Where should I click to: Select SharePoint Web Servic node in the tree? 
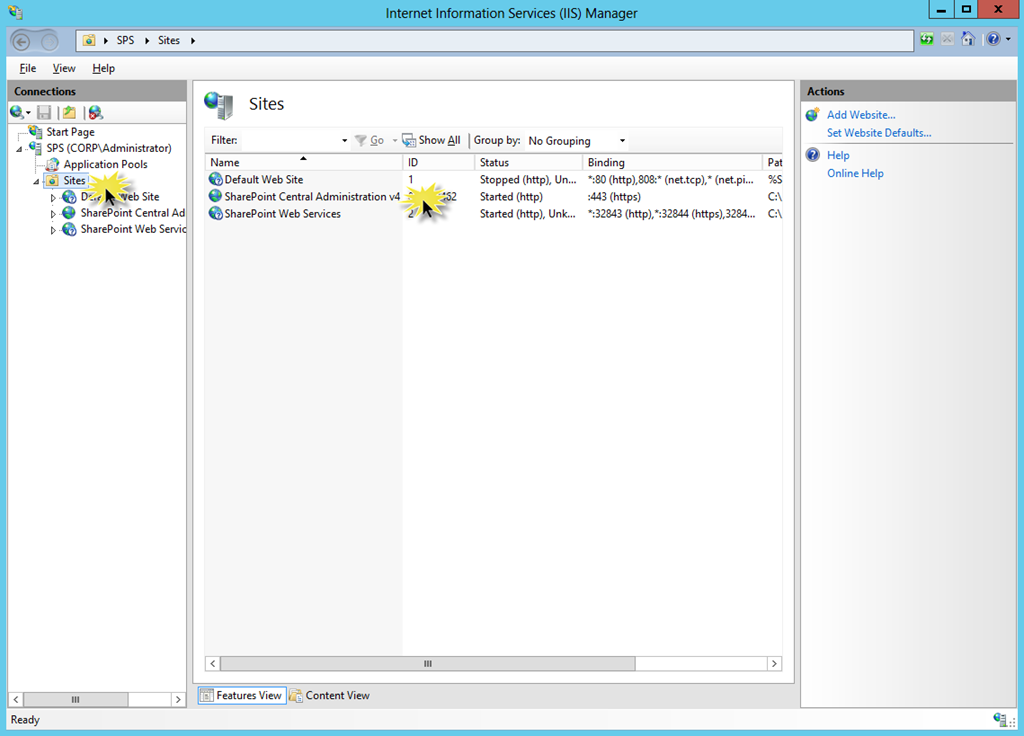click(133, 229)
